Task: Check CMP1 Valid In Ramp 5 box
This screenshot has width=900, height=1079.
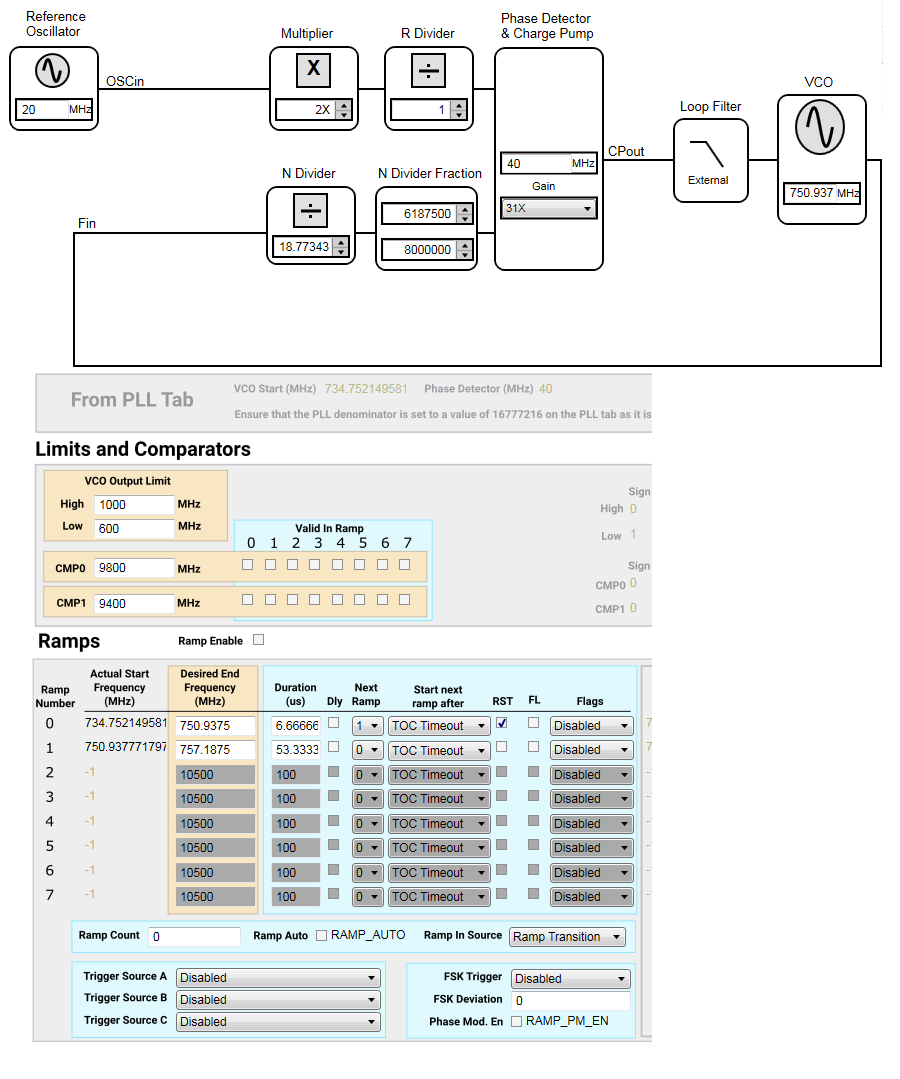Action: tap(359, 599)
